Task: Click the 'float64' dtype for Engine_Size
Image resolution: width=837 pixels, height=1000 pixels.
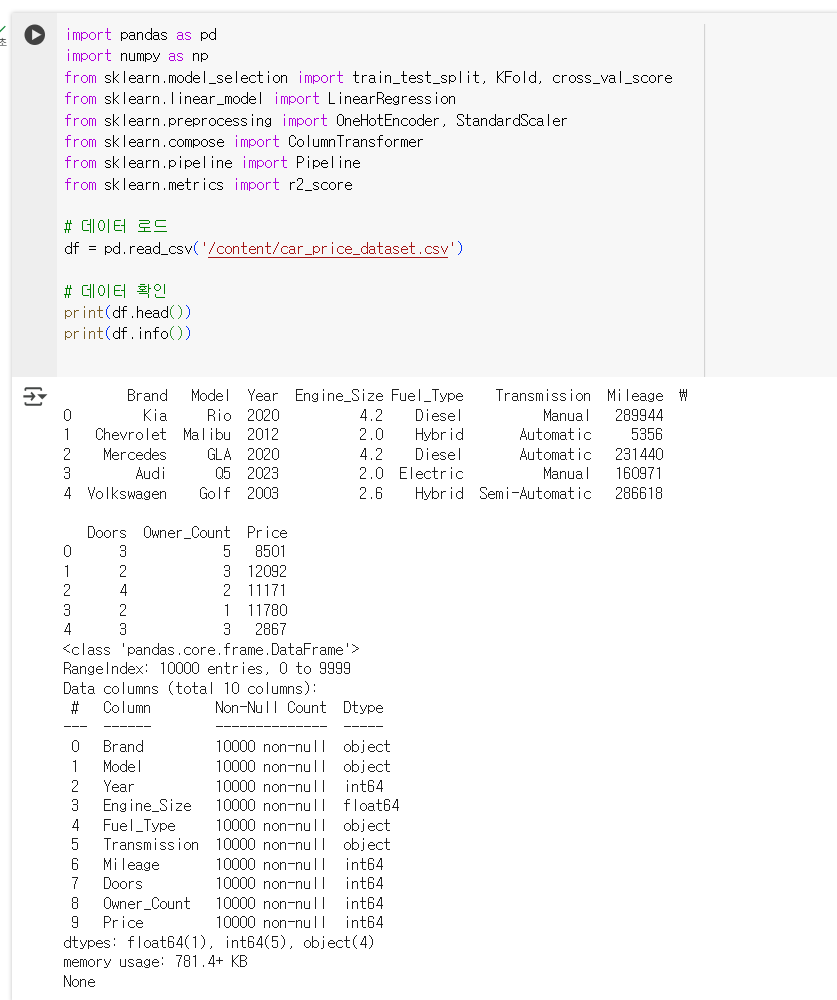Action: coord(371,805)
